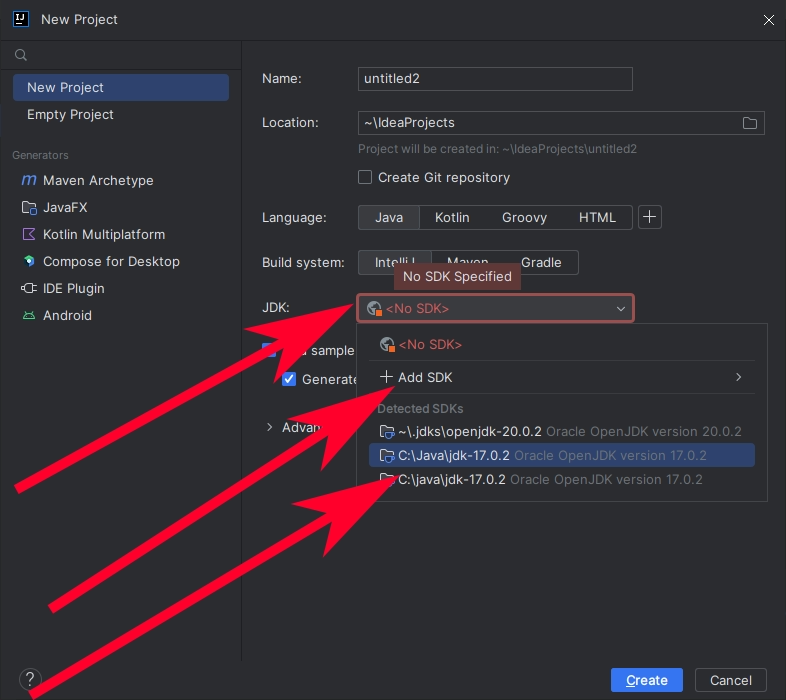The height and width of the screenshot is (700, 786).
Task: Select the JavaFX generator icon
Action: coord(27,208)
